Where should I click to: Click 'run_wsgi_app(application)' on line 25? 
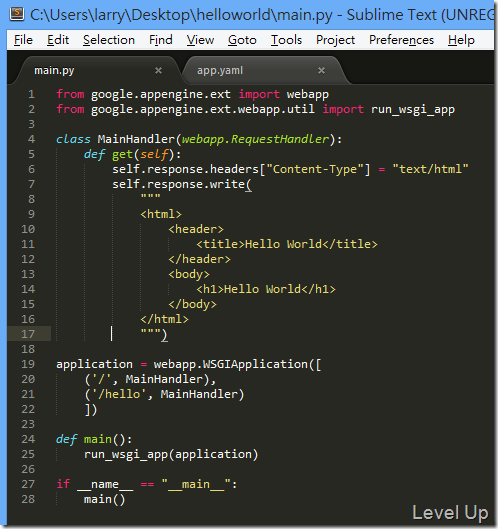click(x=171, y=454)
